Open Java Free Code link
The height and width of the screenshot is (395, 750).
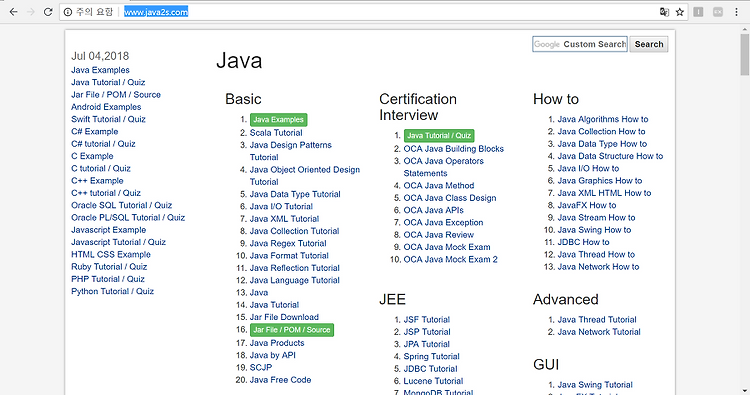280,380
